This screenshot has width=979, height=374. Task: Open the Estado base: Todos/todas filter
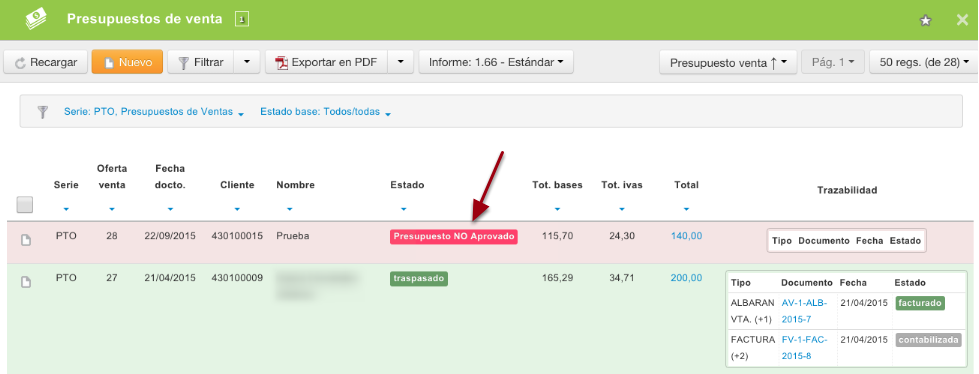[x=325, y=112]
